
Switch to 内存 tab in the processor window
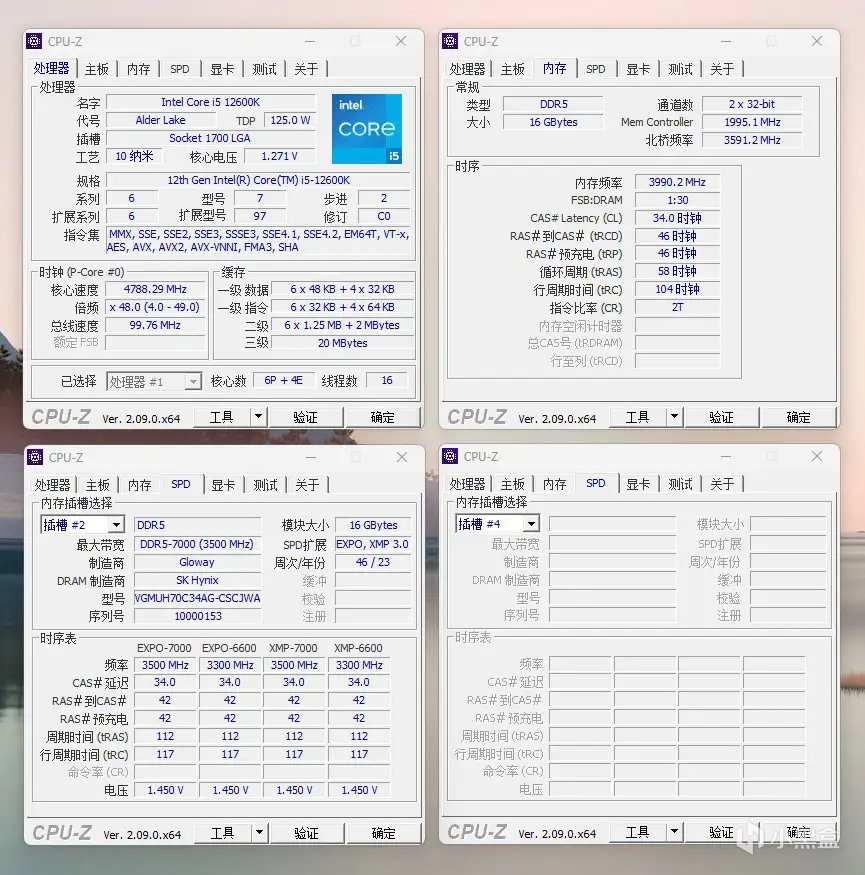pyautogui.click(x=138, y=69)
